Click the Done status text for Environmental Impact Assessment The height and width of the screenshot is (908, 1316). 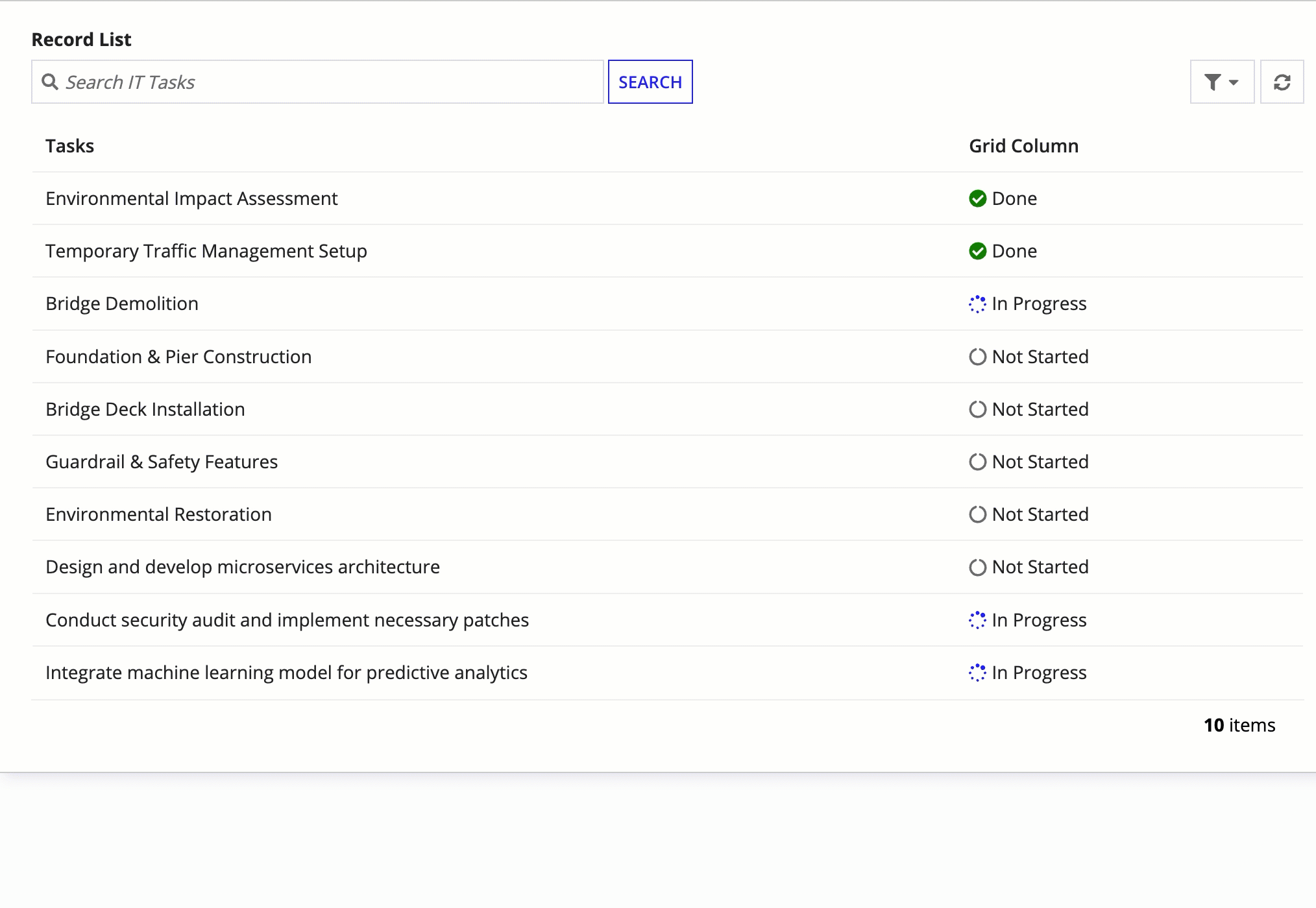coord(1014,198)
